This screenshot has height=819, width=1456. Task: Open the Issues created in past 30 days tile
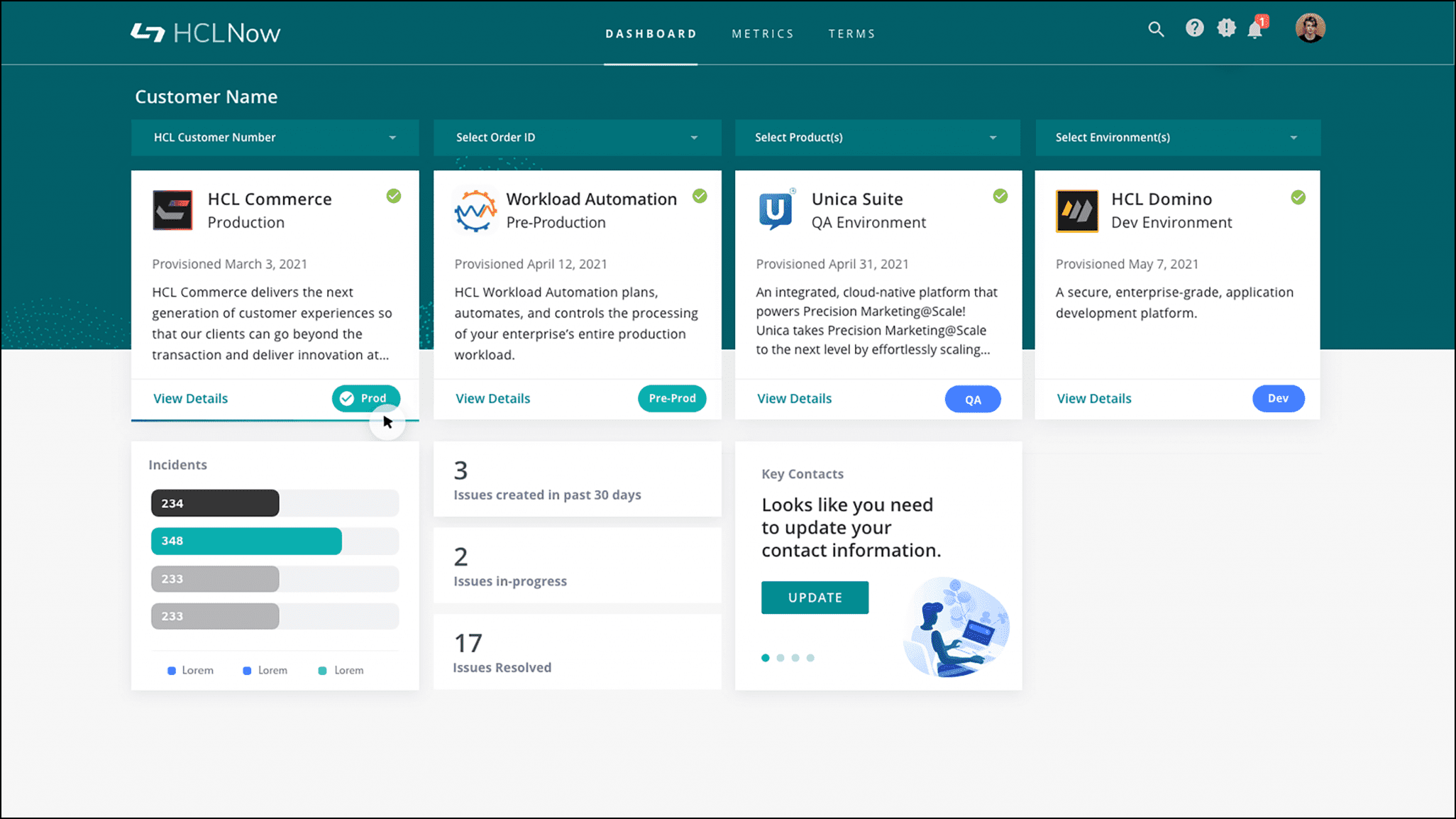click(x=577, y=480)
